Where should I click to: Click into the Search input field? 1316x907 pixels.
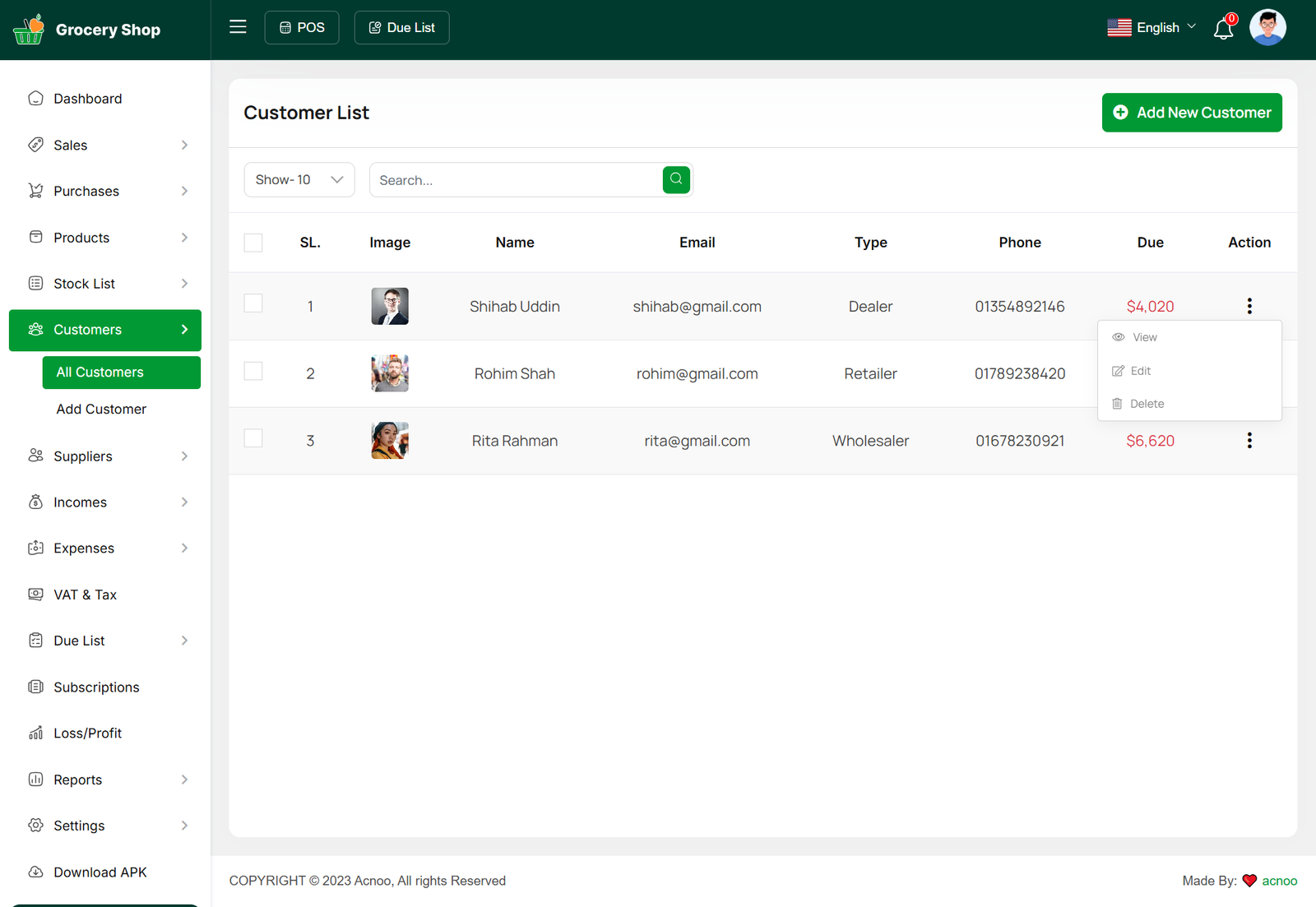(516, 180)
